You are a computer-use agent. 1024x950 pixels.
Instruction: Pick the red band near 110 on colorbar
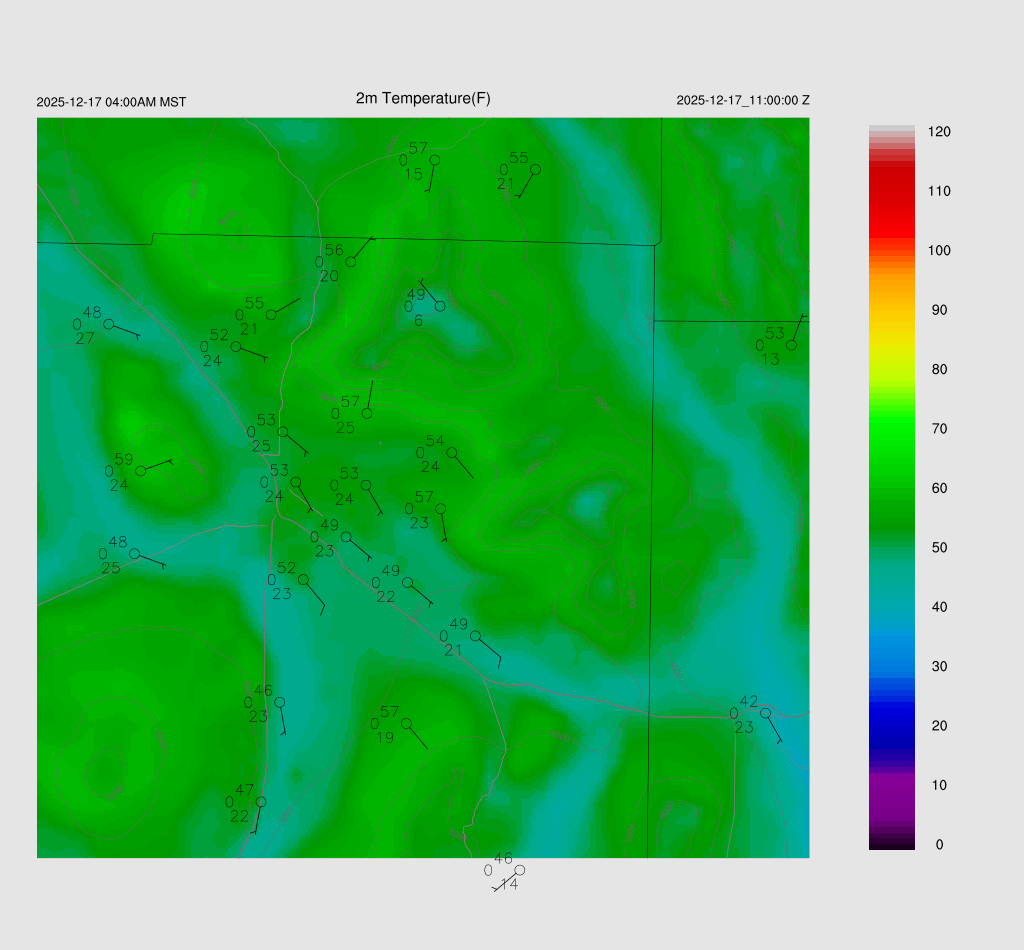(x=892, y=191)
